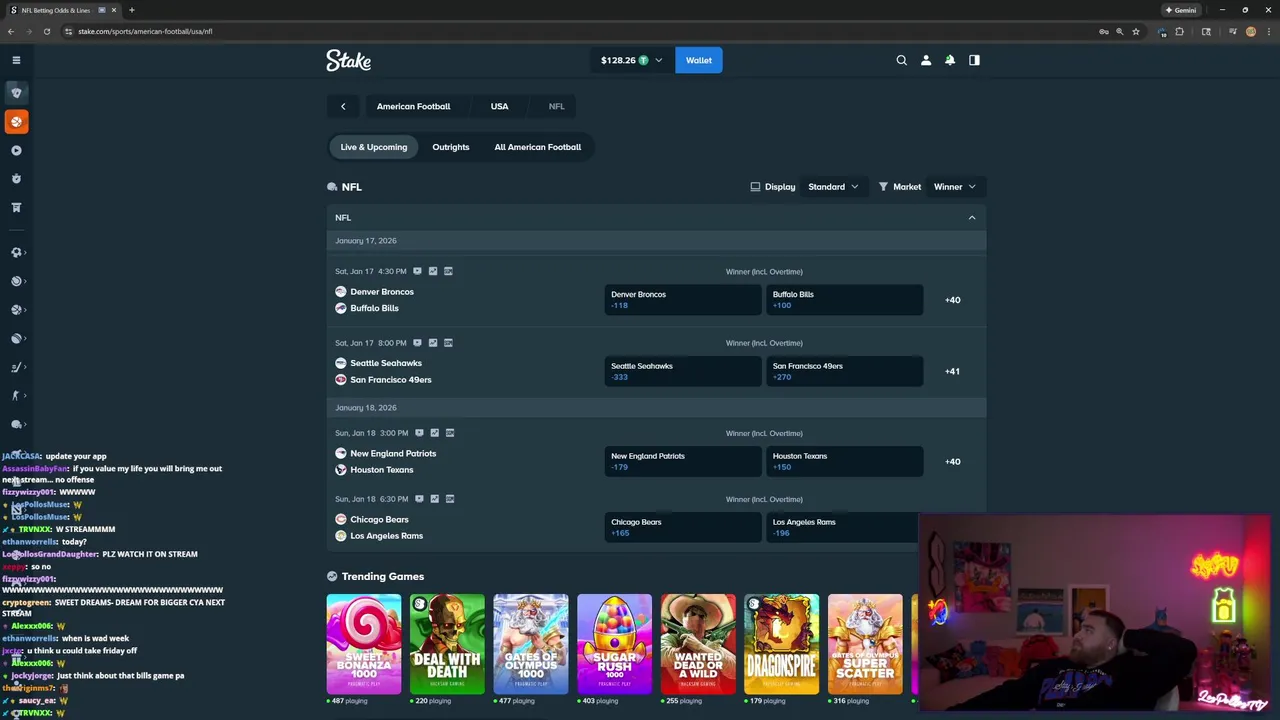Viewport: 1280px width, 720px height.
Task: Bet on San Francisco 49ers +270
Action: click(x=844, y=371)
